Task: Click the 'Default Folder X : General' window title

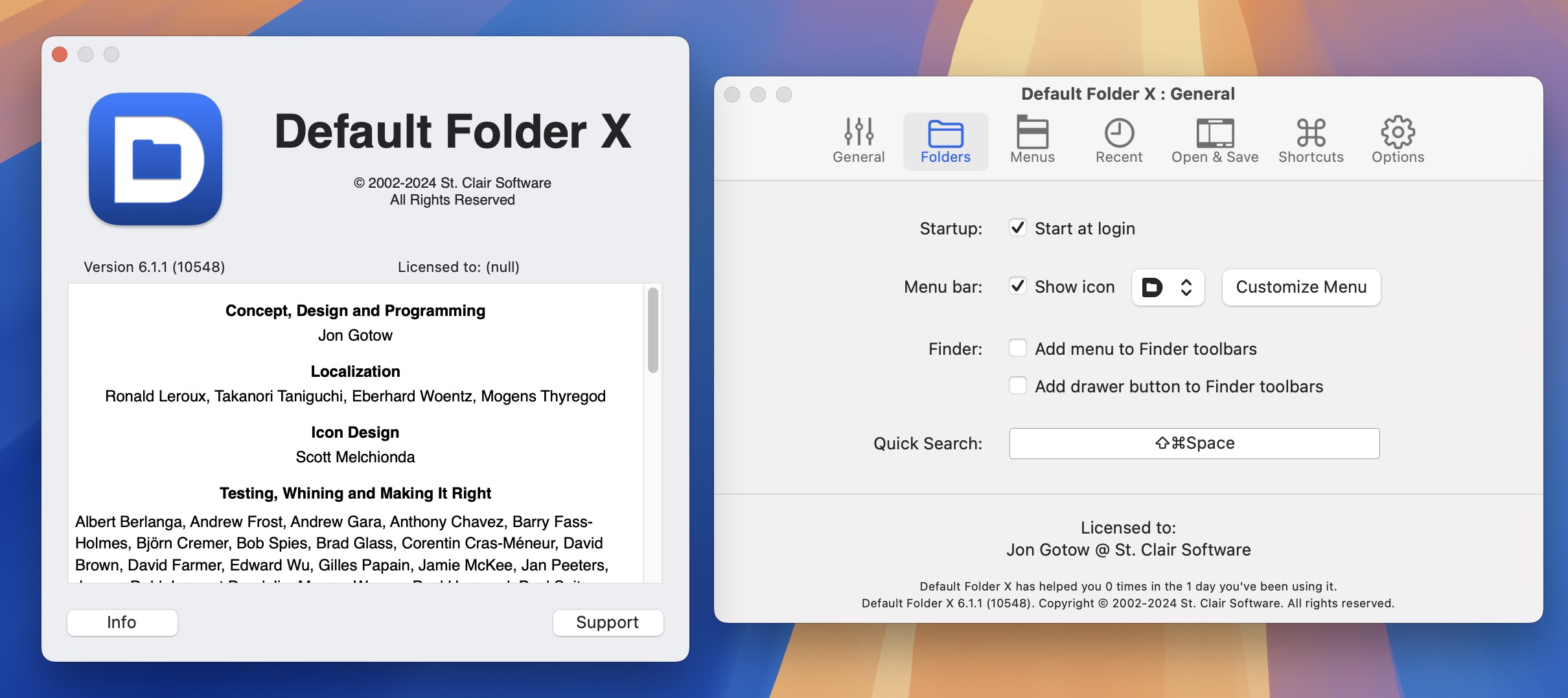Action: (x=1128, y=94)
